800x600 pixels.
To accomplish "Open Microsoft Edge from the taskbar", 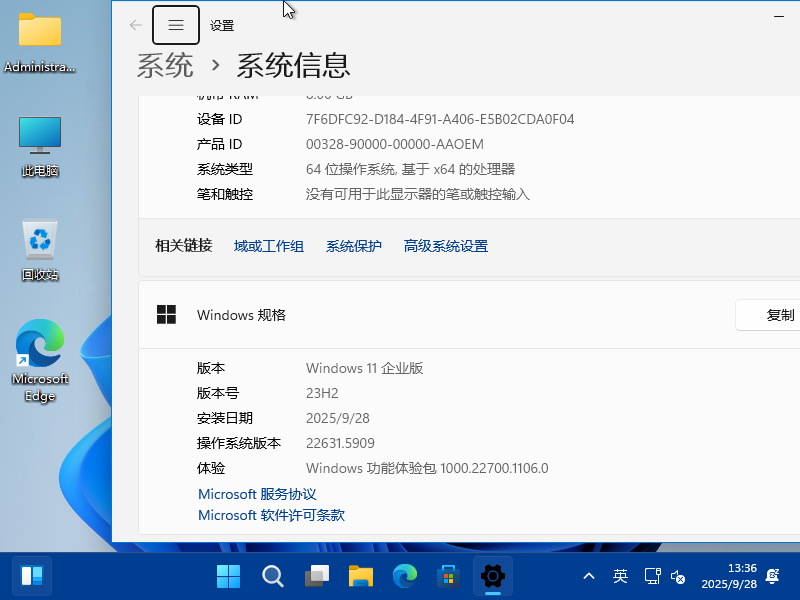I will tap(404, 576).
